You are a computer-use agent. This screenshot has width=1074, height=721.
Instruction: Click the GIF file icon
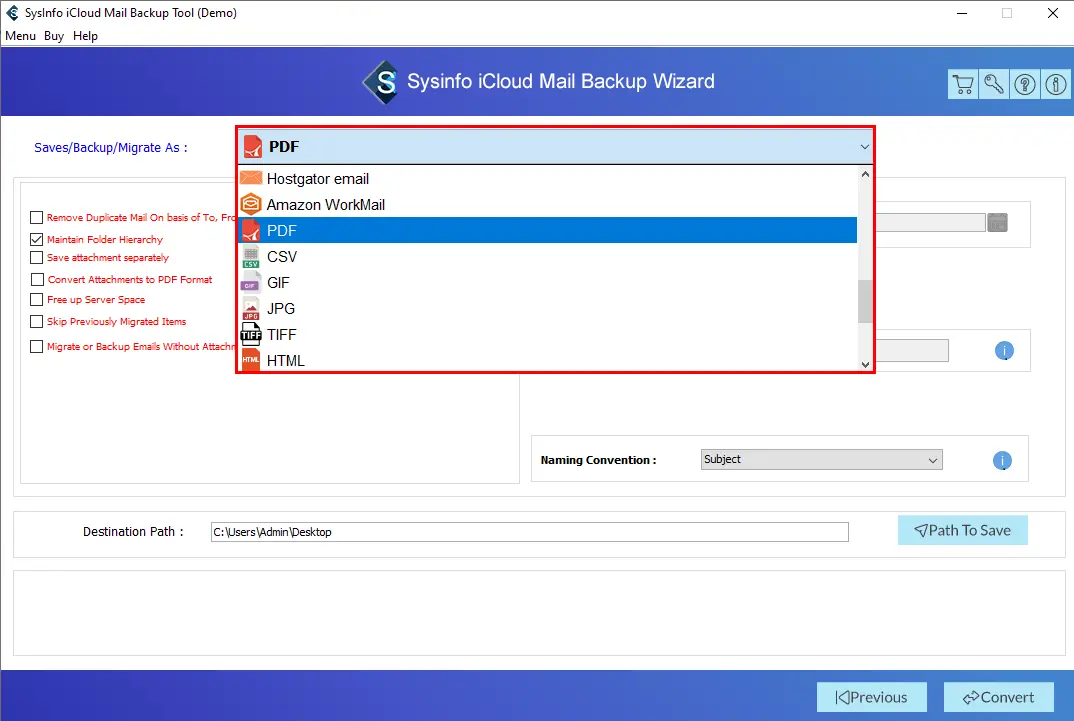251,282
